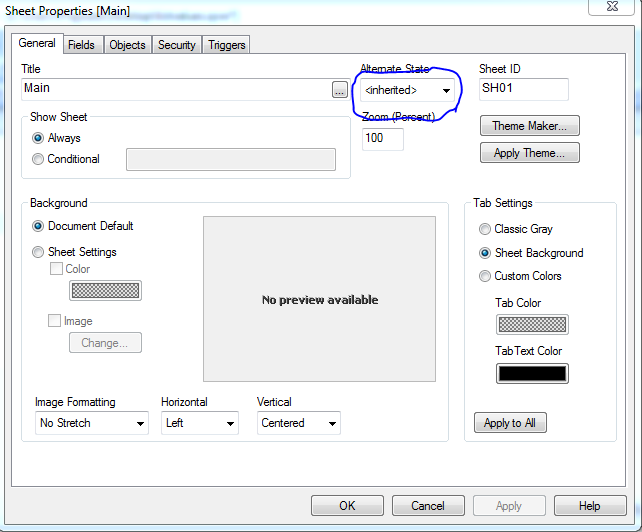Click the No preview available image area
642x532 pixels.
click(319, 299)
